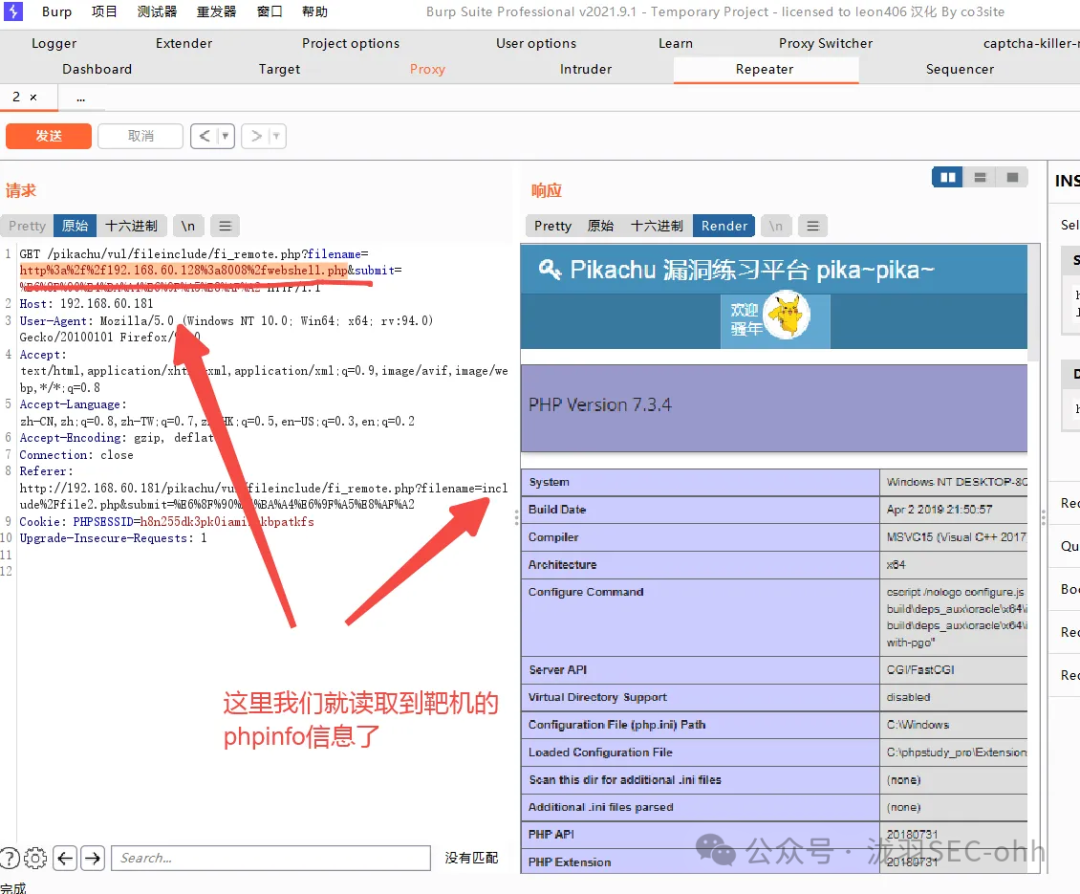Open the Project options tab
1080x894 pixels.
[x=351, y=43]
